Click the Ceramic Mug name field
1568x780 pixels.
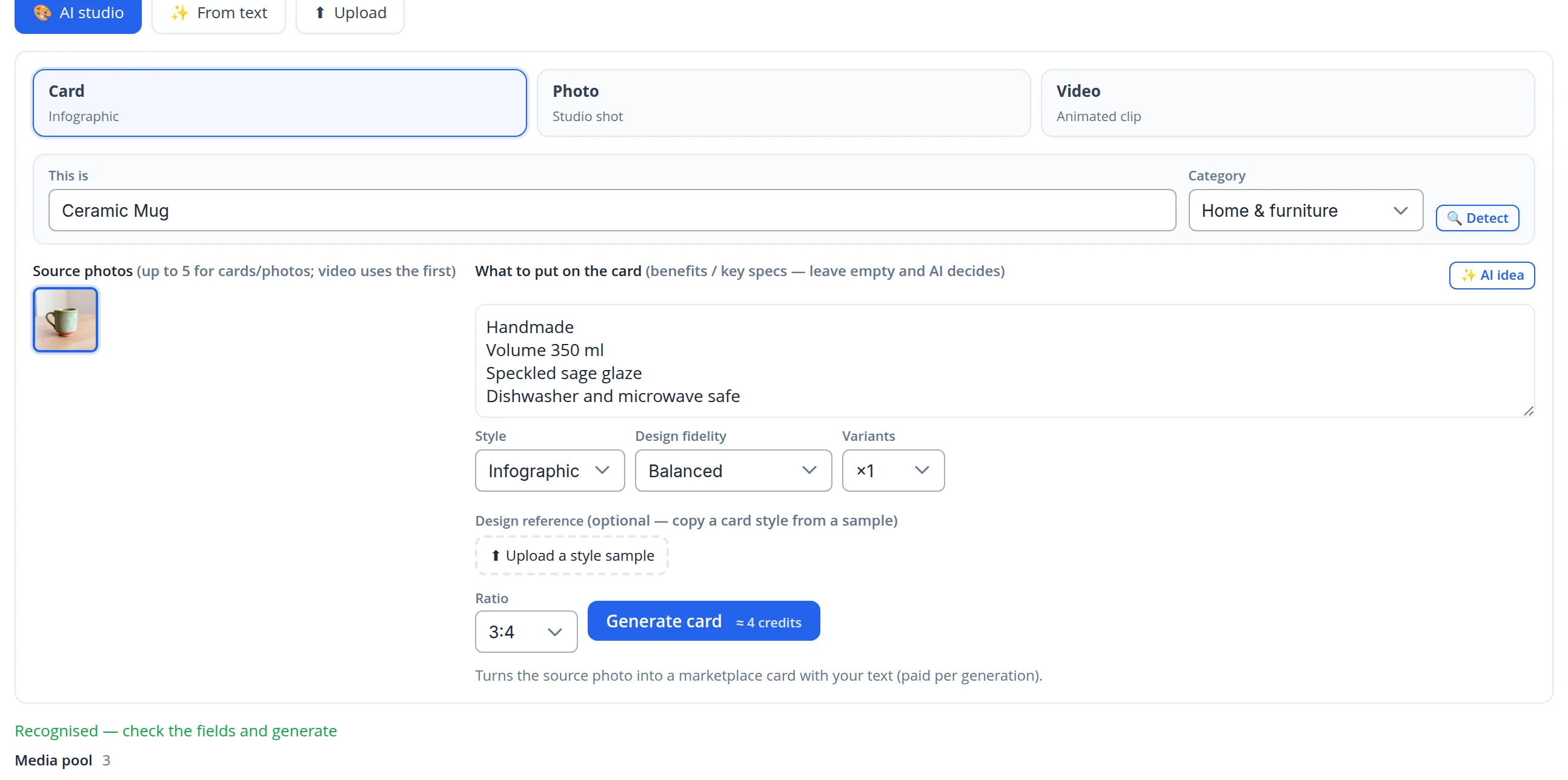(x=612, y=211)
